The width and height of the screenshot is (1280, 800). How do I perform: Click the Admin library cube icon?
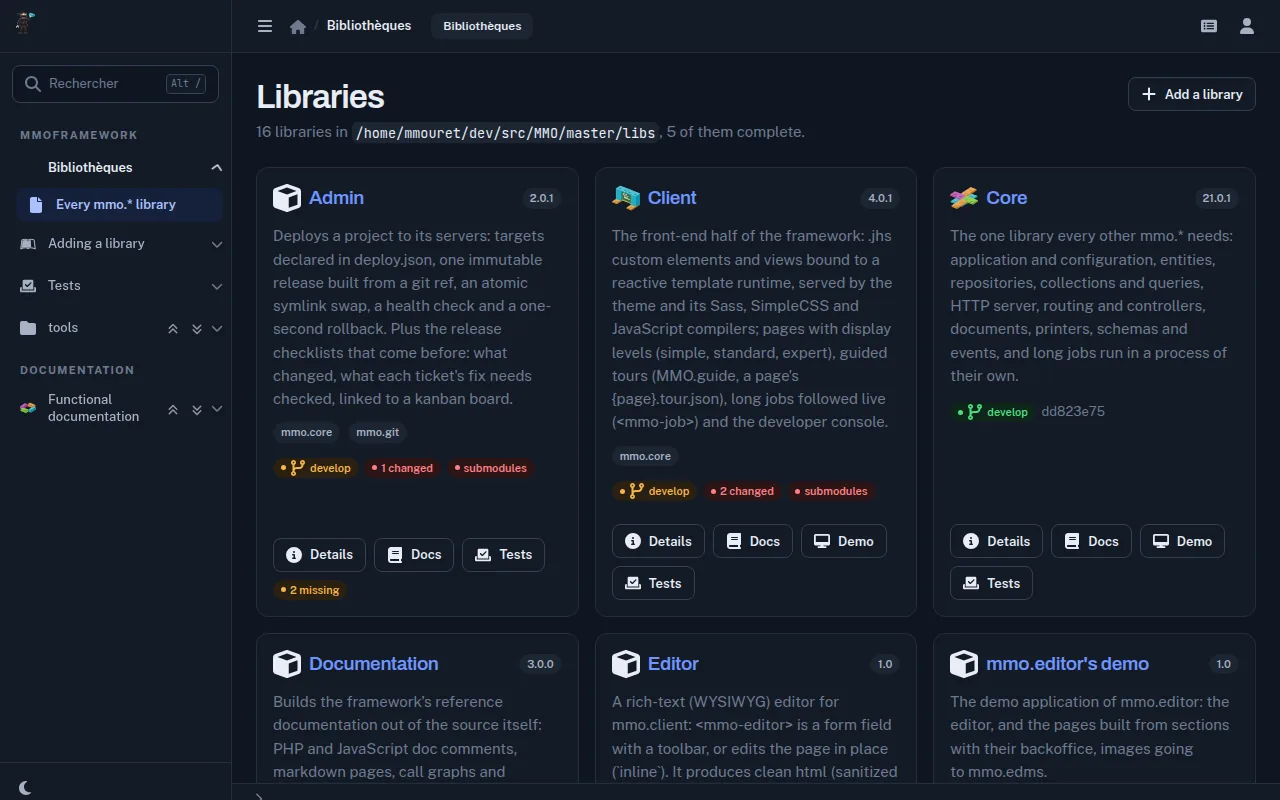287,198
